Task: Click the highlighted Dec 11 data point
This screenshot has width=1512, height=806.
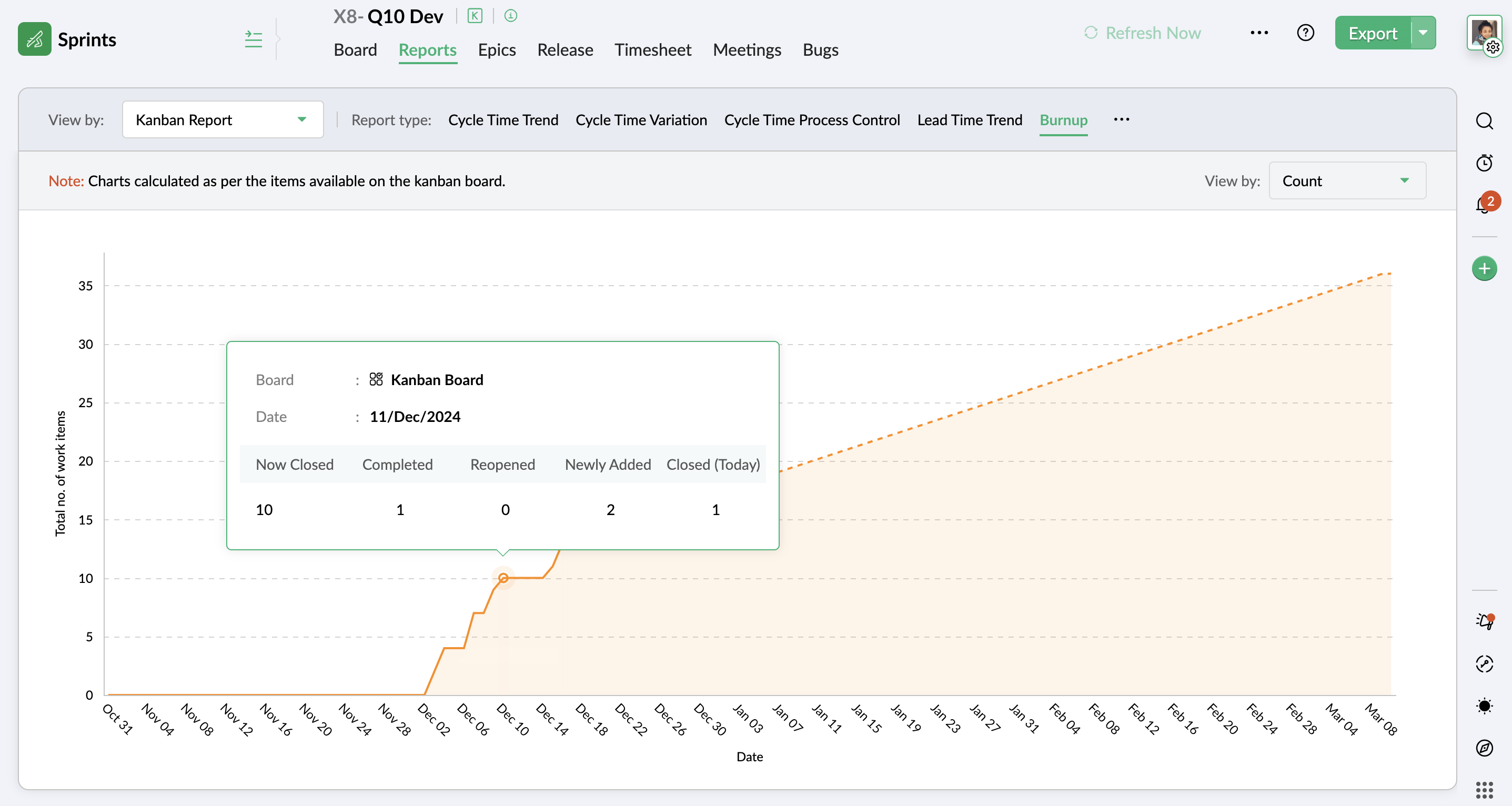Action: pos(503,578)
